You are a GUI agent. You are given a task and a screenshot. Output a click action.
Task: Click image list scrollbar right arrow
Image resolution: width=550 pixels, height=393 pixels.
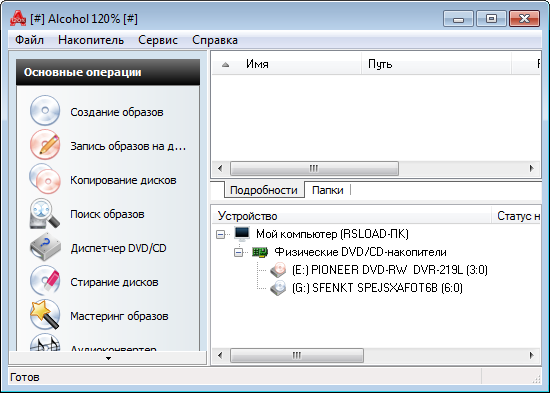pyautogui.click(x=532, y=168)
